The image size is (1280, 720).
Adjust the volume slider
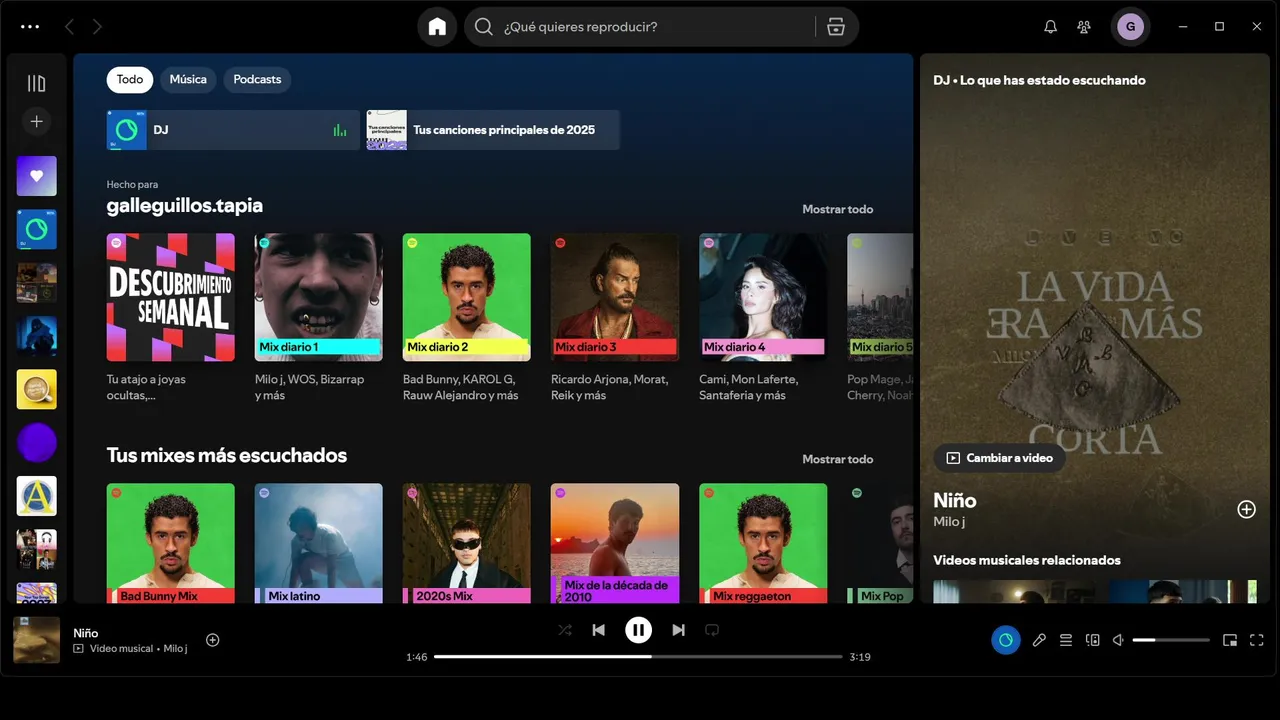tap(1171, 640)
